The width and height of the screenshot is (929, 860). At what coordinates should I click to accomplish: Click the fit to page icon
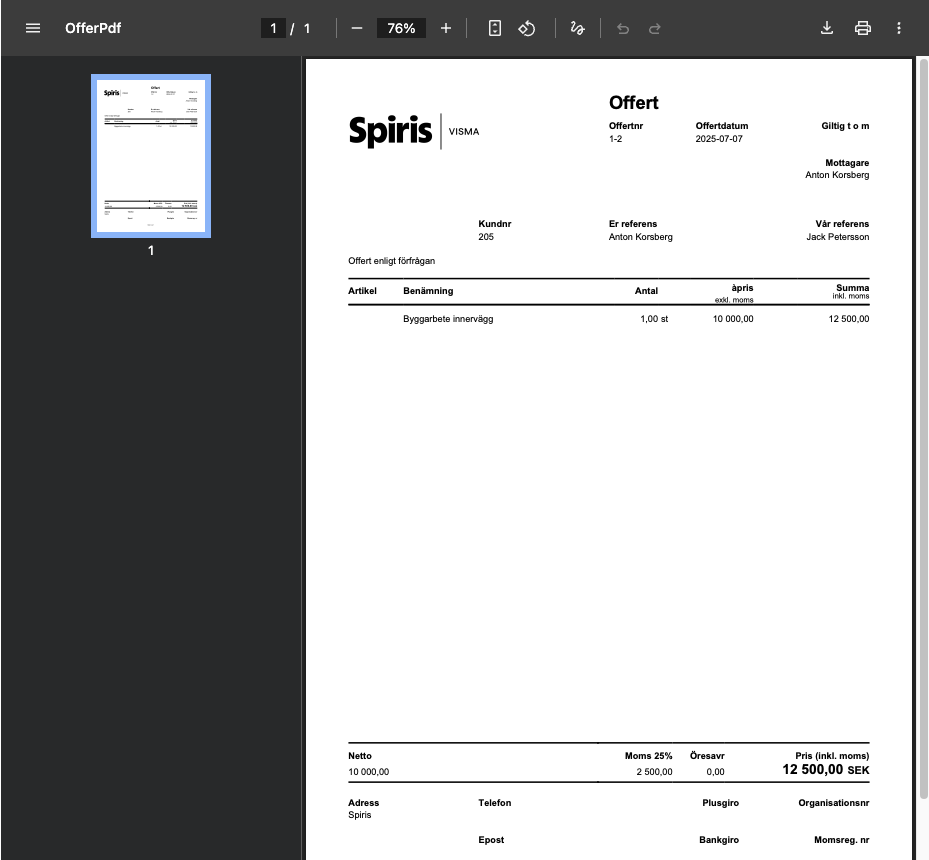point(495,28)
